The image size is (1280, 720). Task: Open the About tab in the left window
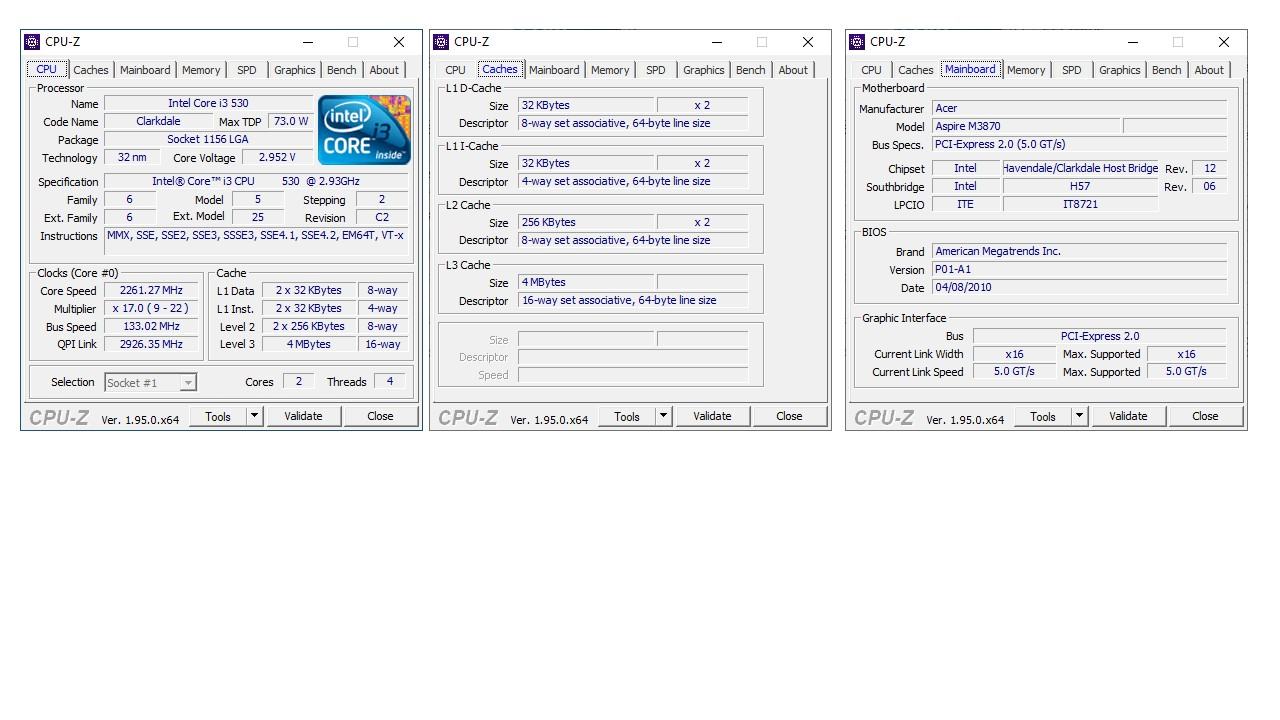(x=384, y=70)
